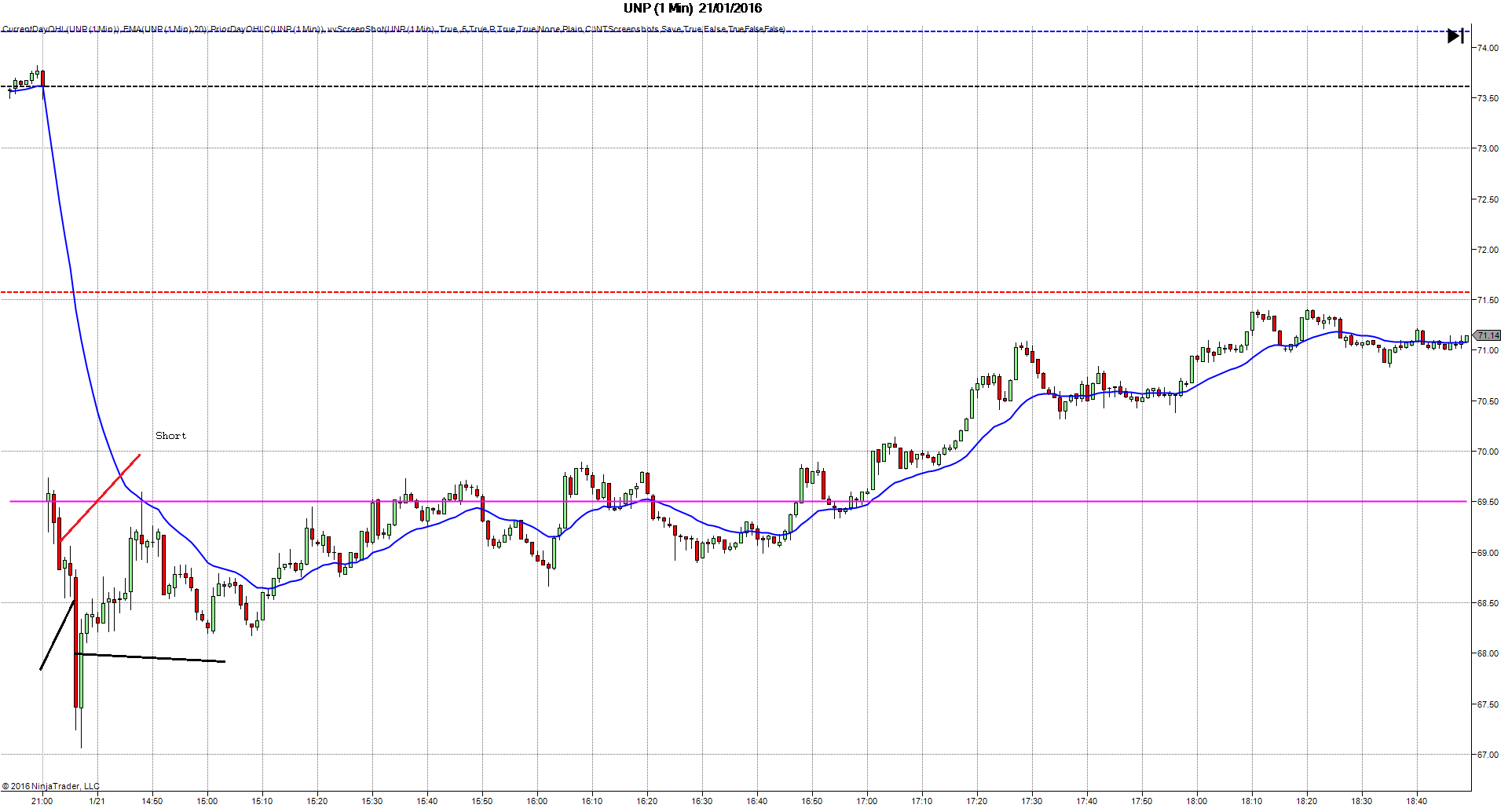Click the 16:50 time axis label
The width and height of the screenshot is (1508, 812).
(x=812, y=801)
